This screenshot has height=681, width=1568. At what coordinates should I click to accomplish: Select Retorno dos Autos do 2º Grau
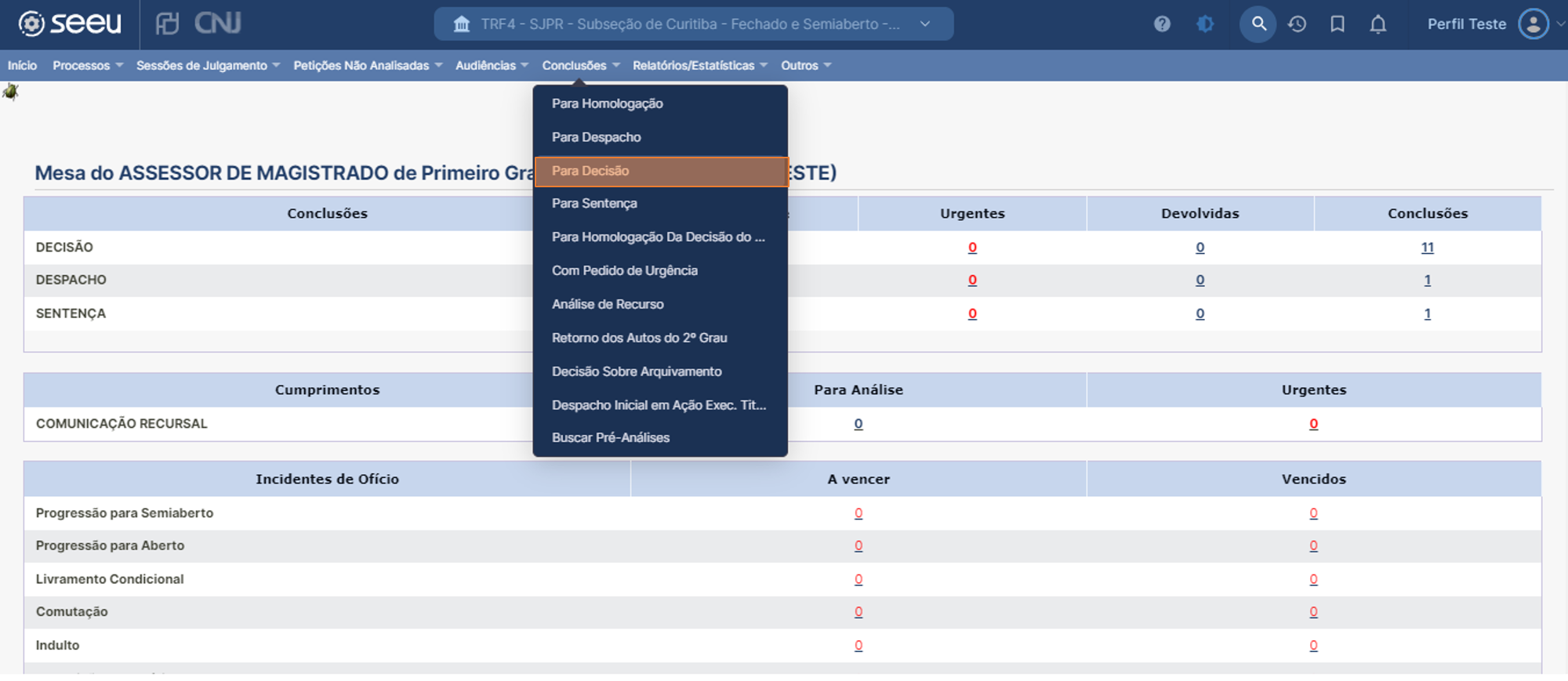pos(660,338)
